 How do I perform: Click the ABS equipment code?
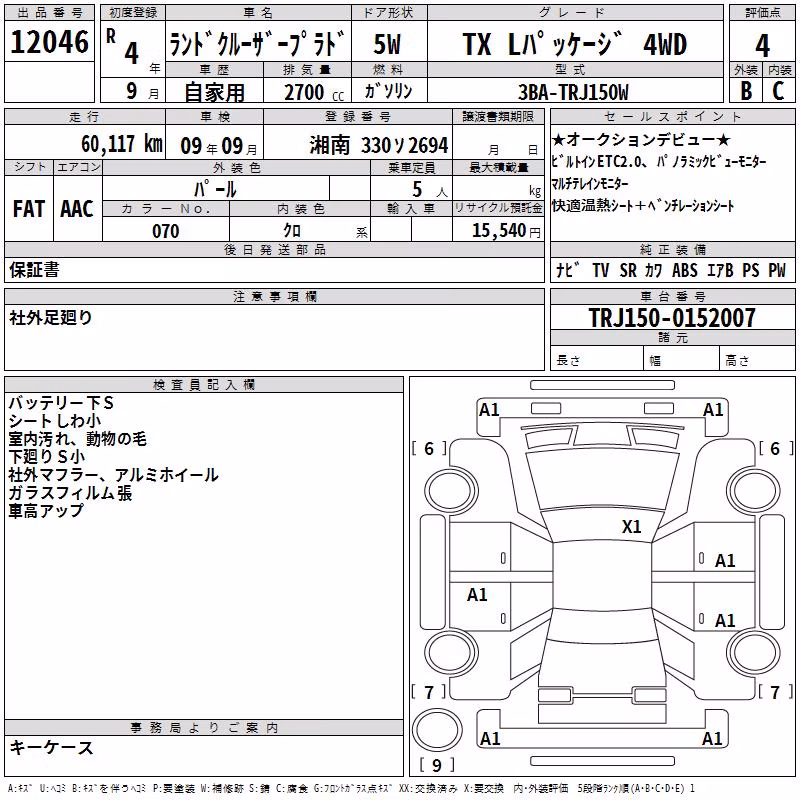point(685,270)
